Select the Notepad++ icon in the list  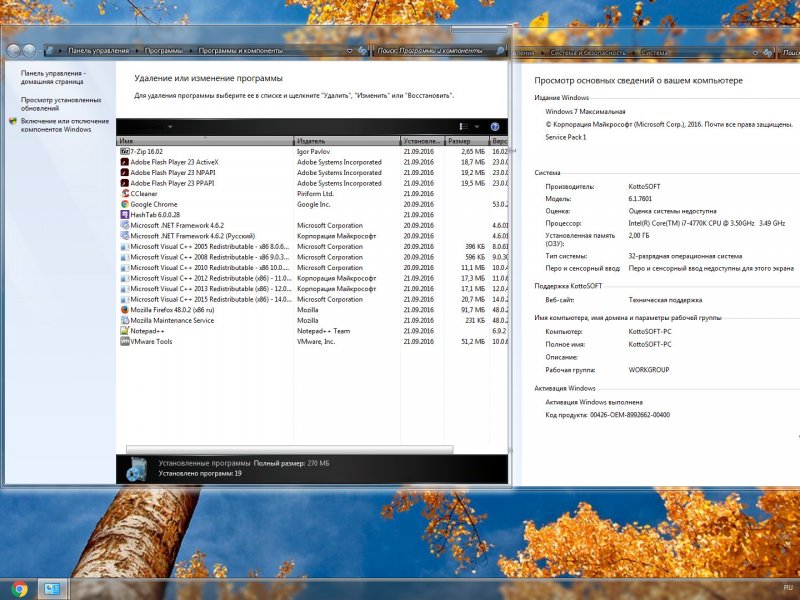[124, 331]
